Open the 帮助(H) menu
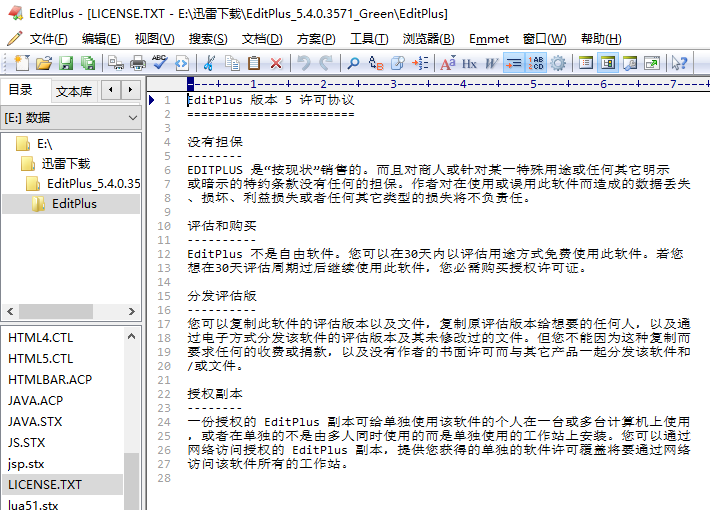Image resolution: width=710 pixels, height=510 pixels. (x=601, y=39)
